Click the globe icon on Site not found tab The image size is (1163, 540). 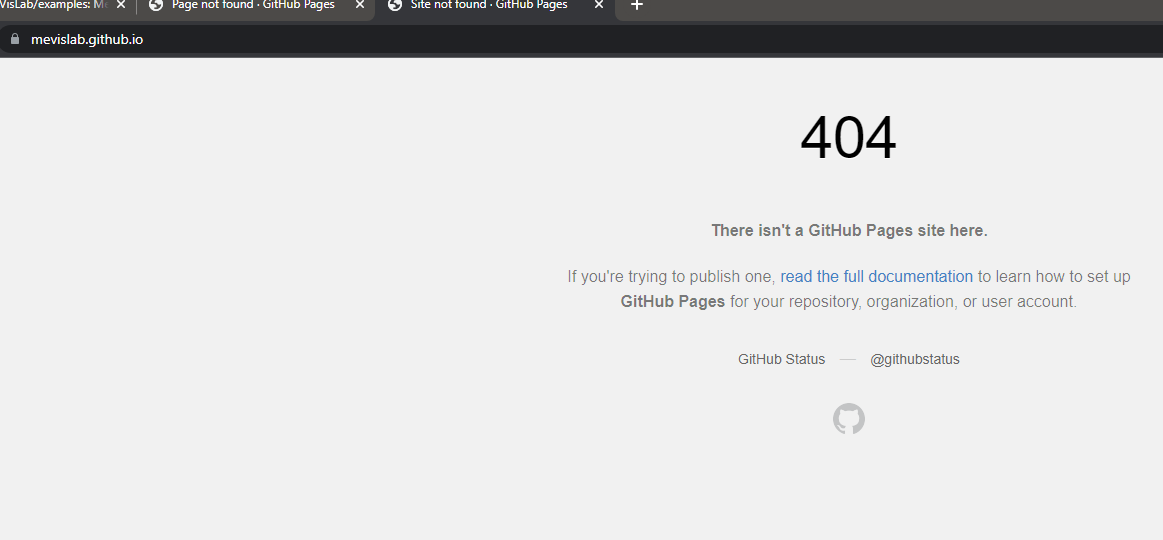click(395, 5)
